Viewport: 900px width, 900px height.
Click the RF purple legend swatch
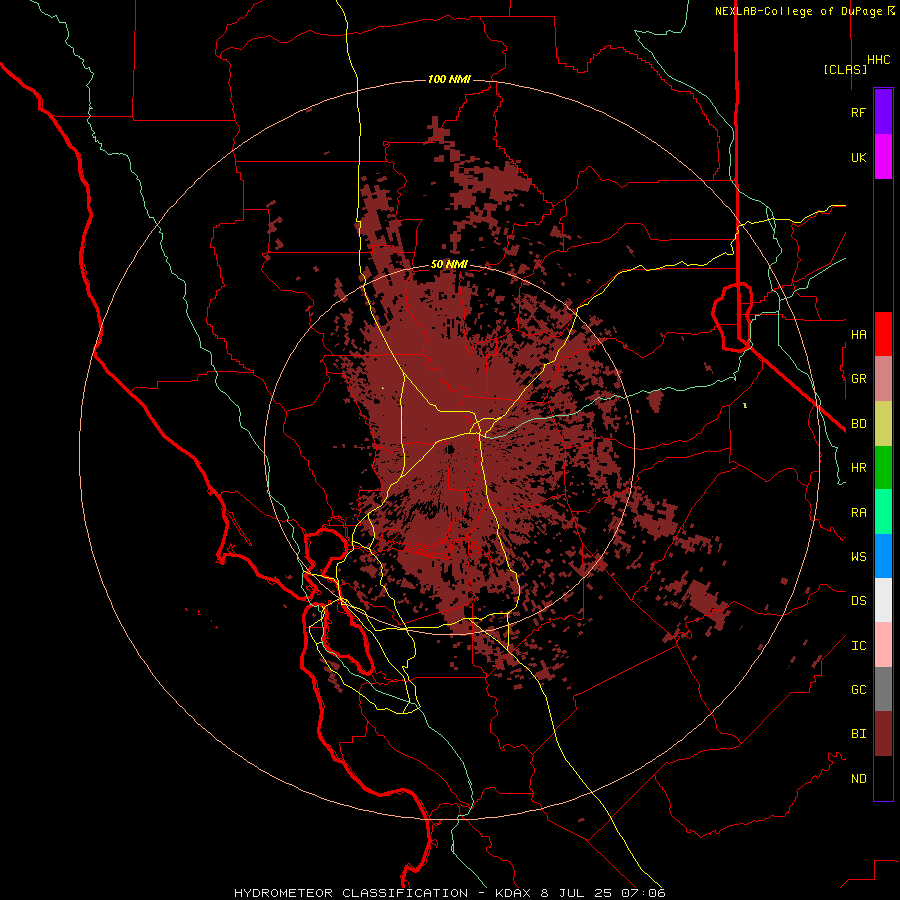click(883, 112)
